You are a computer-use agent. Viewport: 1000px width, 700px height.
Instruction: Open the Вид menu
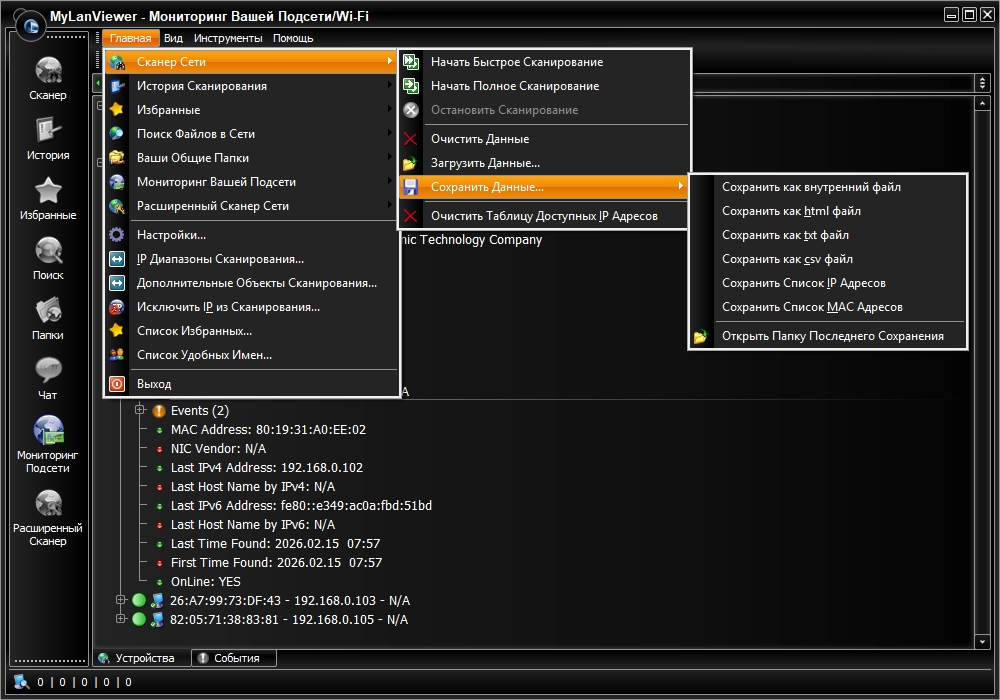(x=173, y=38)
